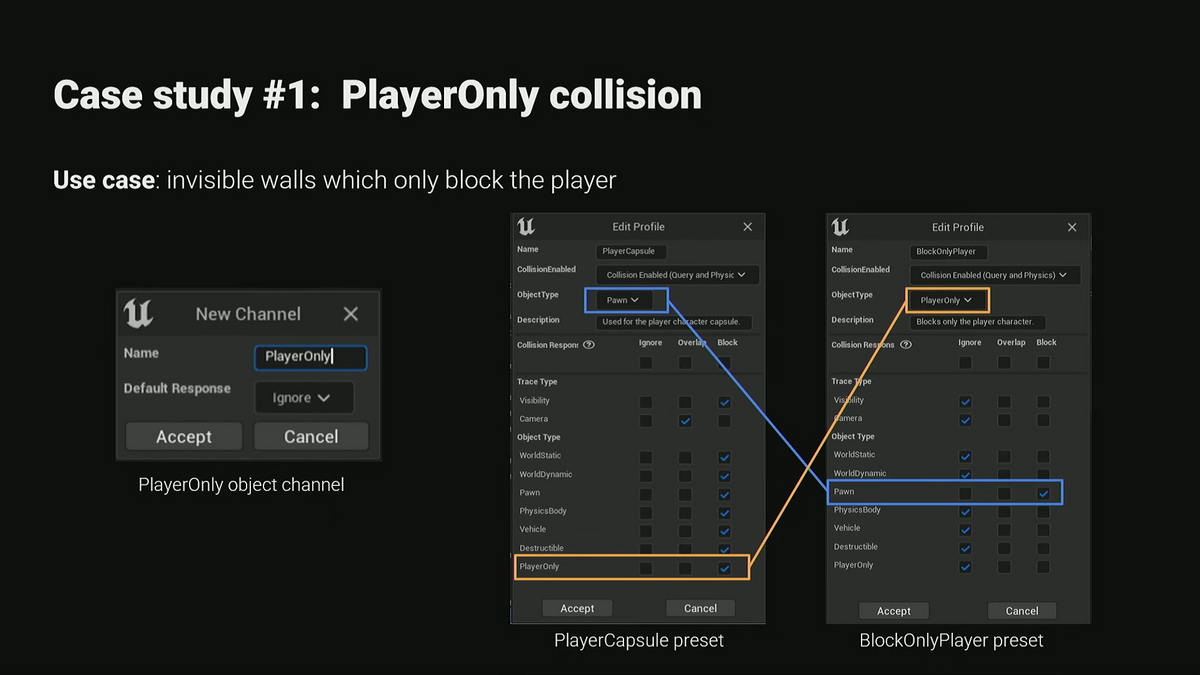Click Accept in the New Channel dialog
The width and height of the screenshot is (1200, 675).
pyautogui.click(x=183, y=436)
